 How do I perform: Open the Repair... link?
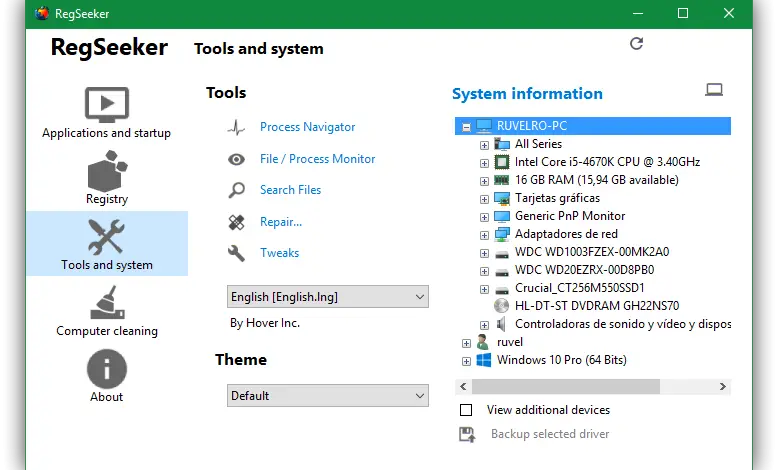[280, 222]
